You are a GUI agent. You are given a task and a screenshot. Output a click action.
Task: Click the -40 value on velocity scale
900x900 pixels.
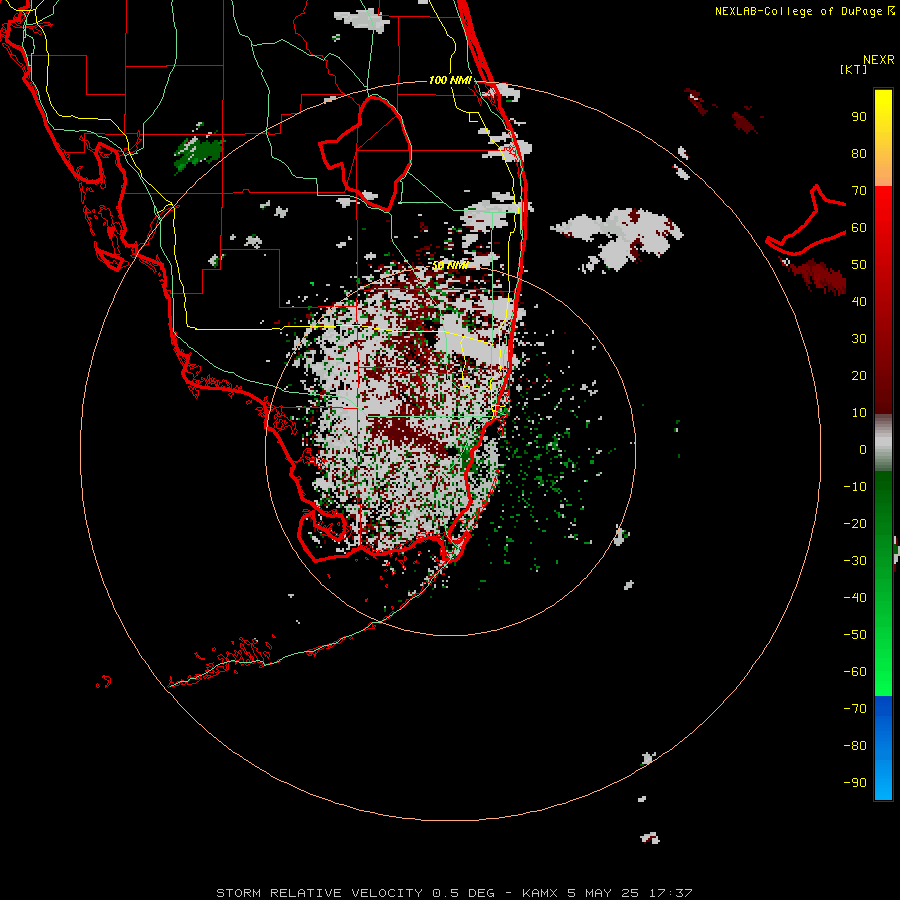pyautogui.click(x=855, y=598)
